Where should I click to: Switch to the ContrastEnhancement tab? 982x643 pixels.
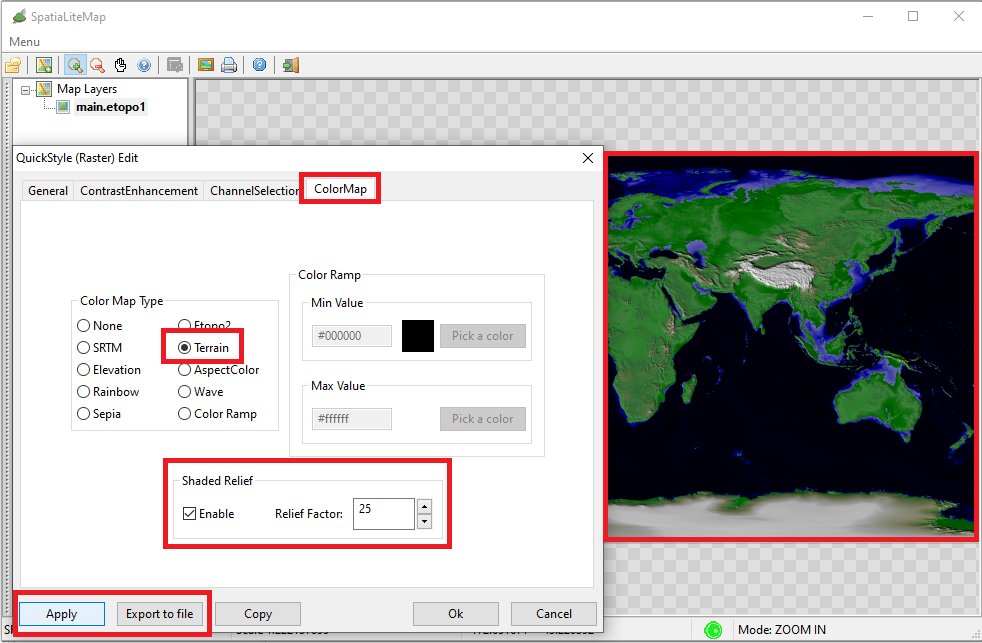(138, 191)
